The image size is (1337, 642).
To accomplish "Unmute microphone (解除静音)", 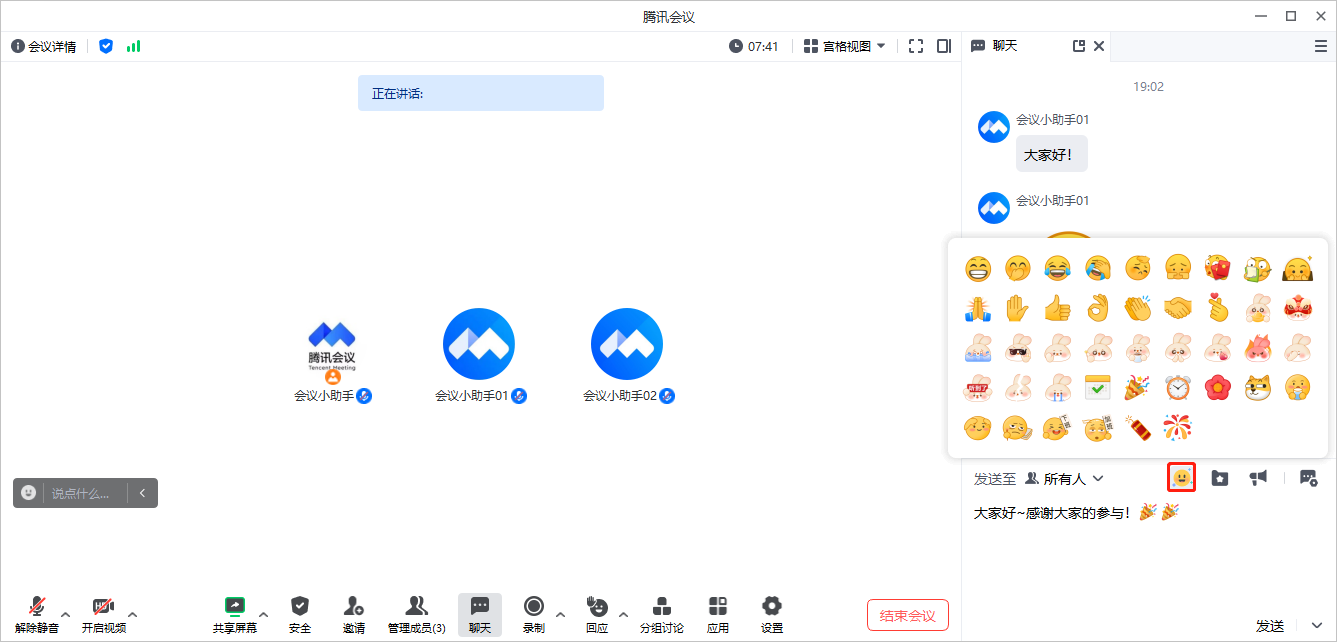I will [37, 615].
